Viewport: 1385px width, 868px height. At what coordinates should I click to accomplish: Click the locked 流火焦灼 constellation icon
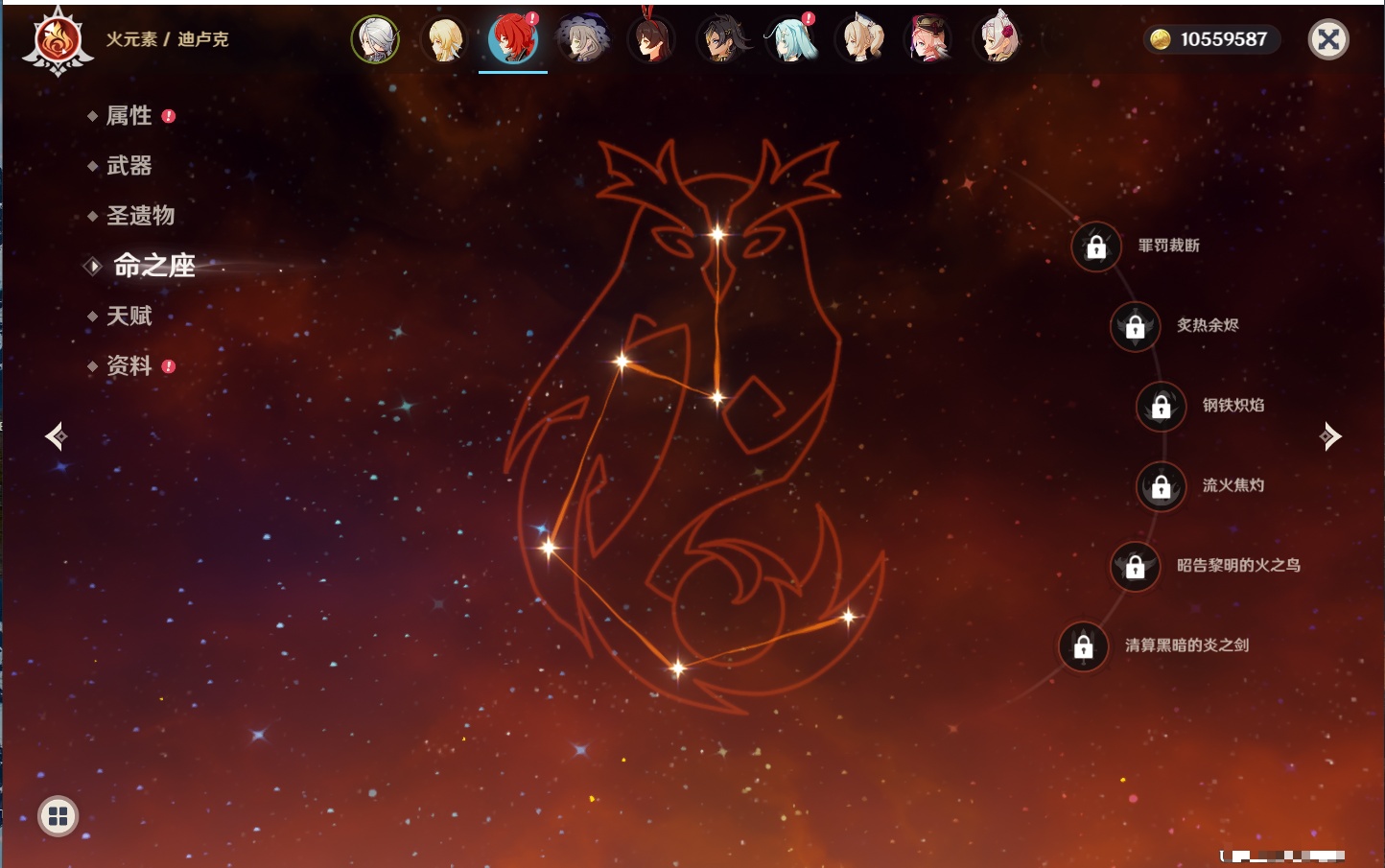(x=1162, y=486)
